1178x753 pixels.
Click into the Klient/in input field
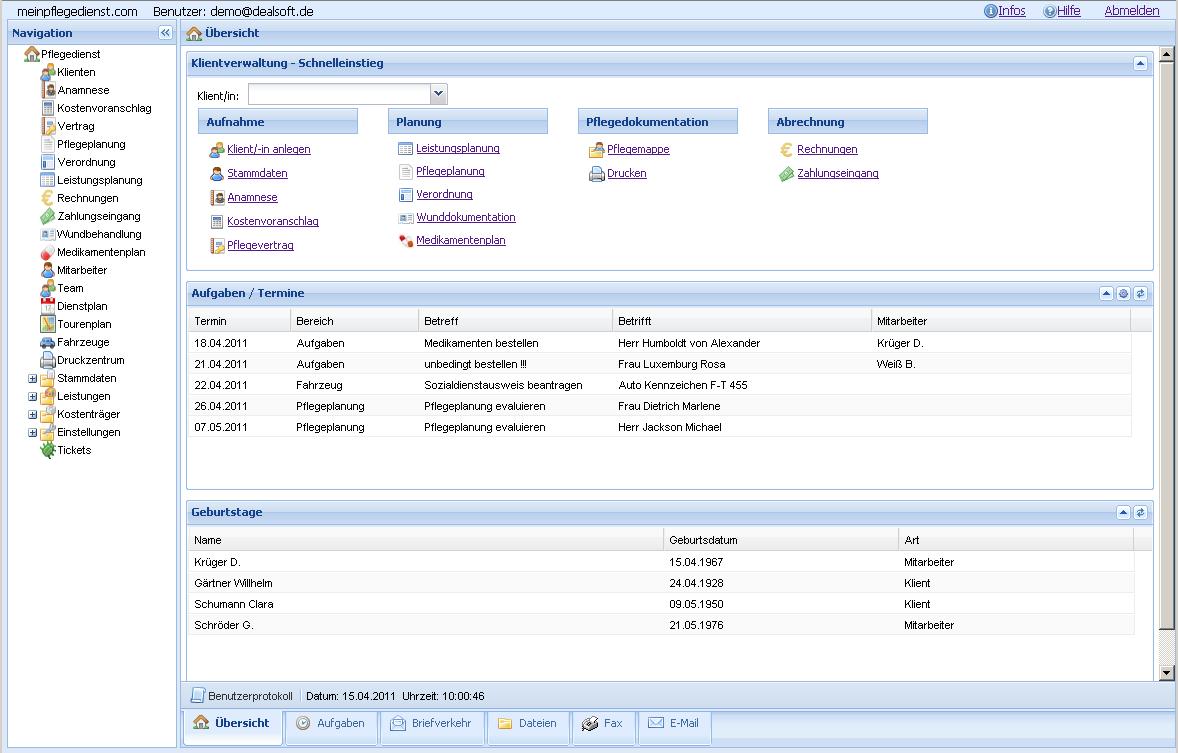click(x=340, y=94)
